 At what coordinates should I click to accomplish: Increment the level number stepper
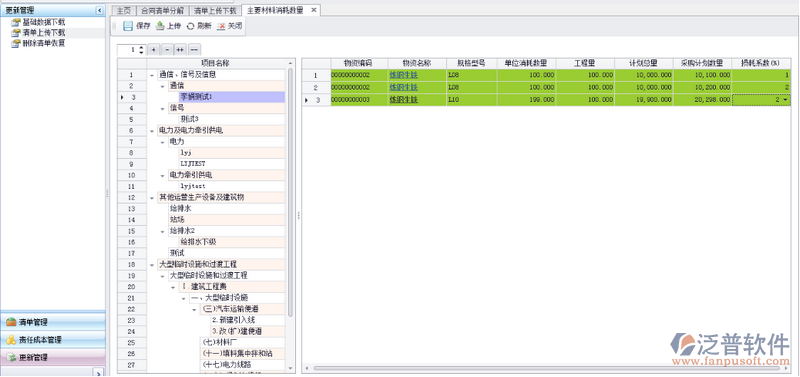point(141,47)
